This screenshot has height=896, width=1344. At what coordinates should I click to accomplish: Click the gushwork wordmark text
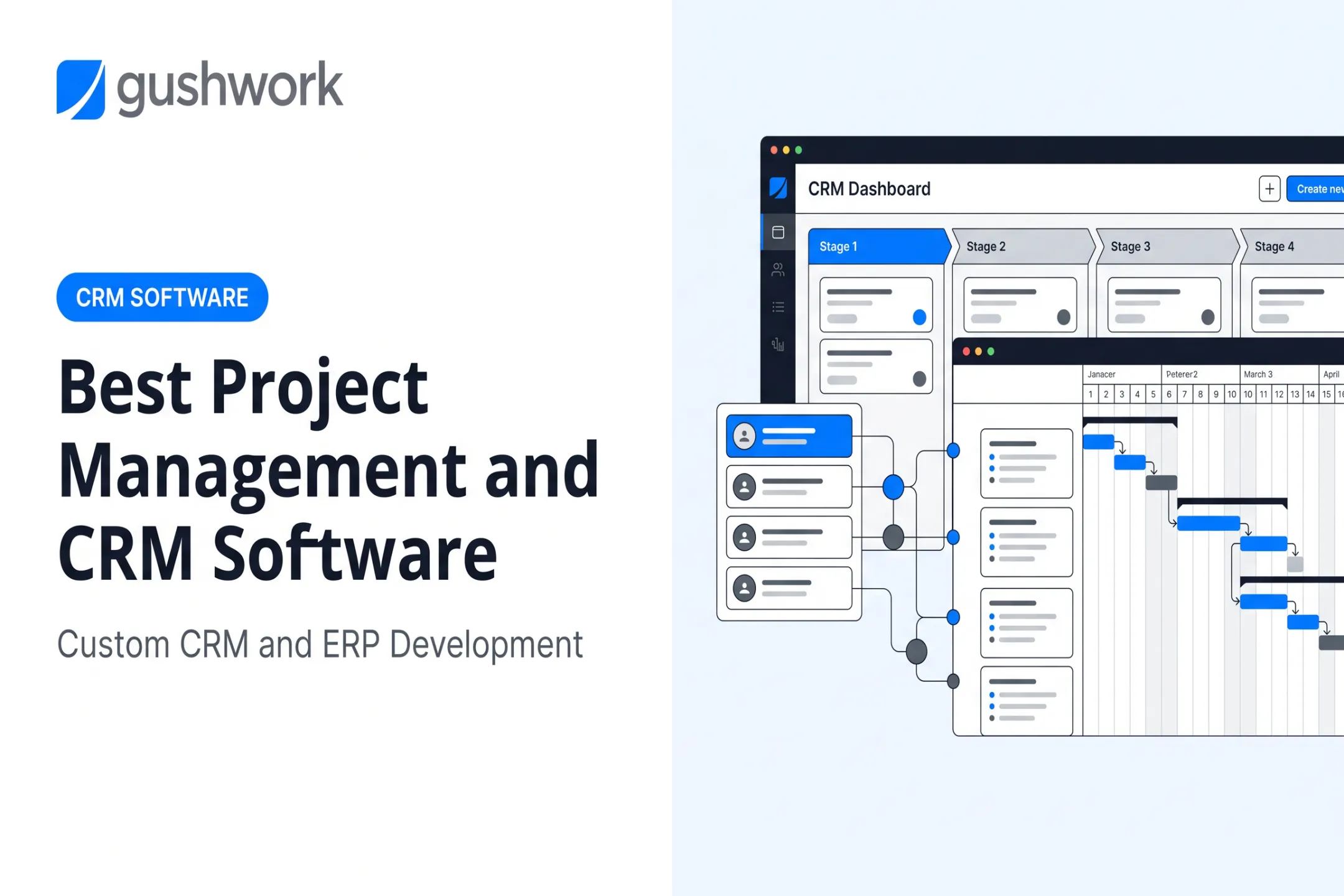(x=230, y=88)
